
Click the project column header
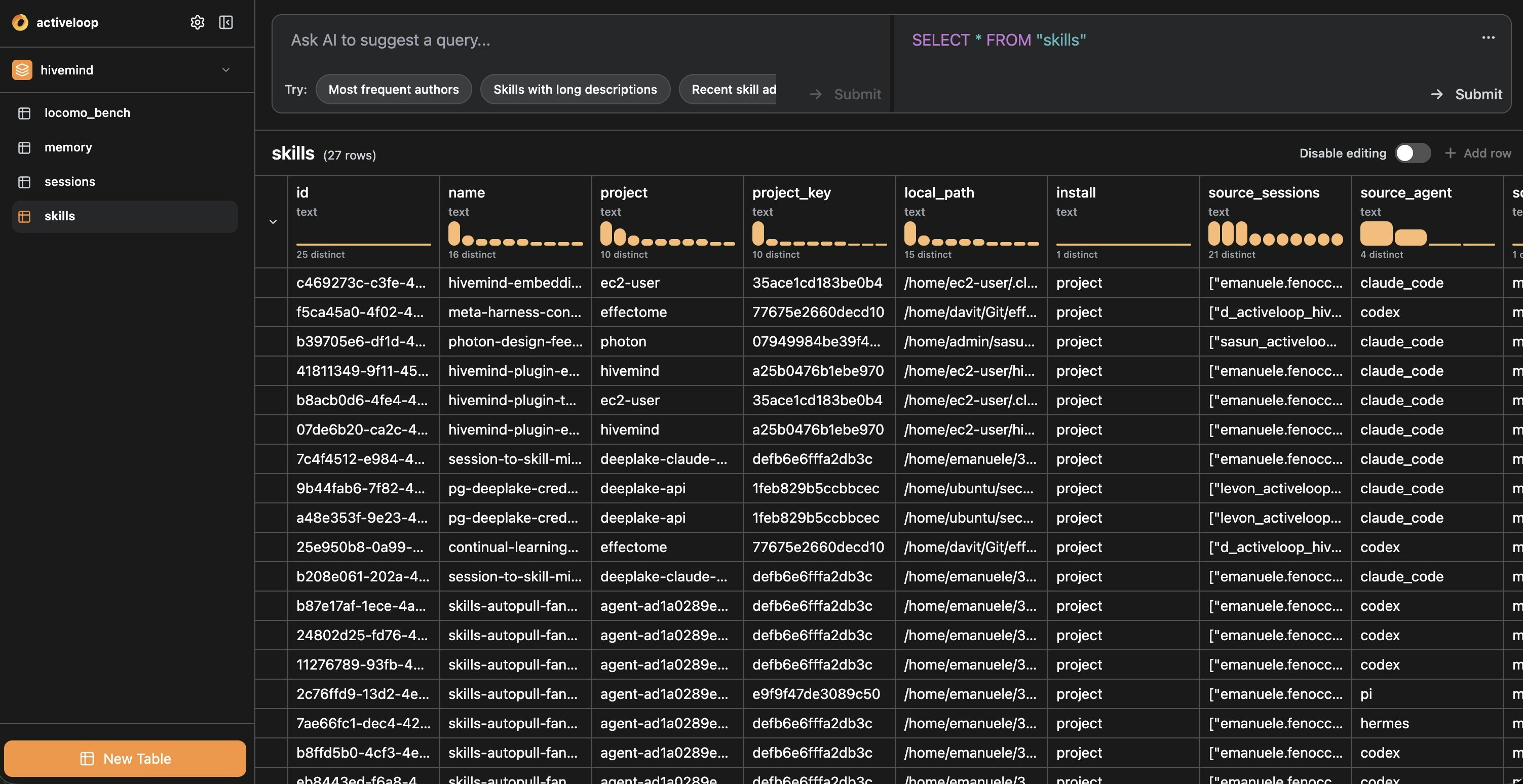[667, 221]
